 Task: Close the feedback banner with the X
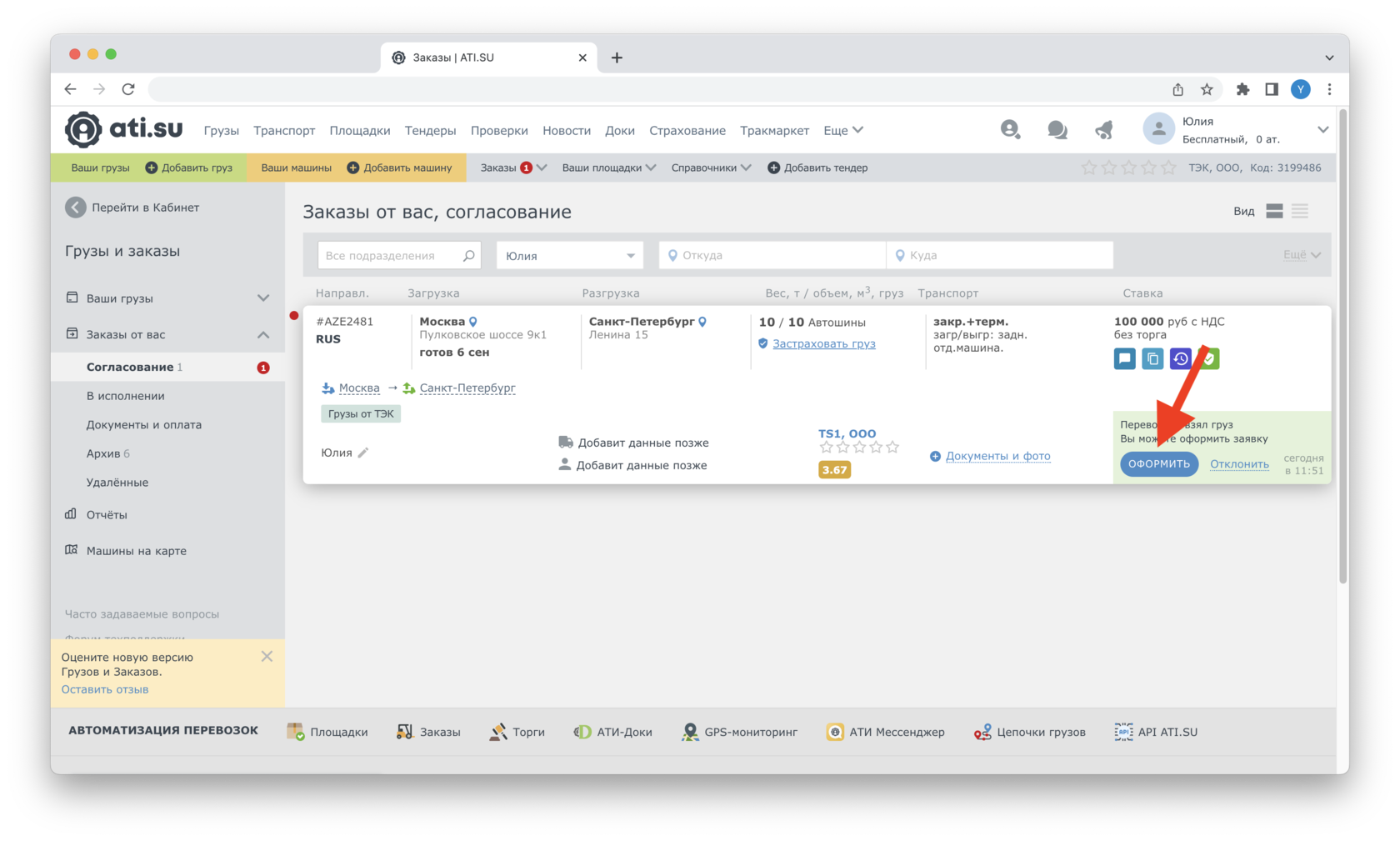point(267,656)
